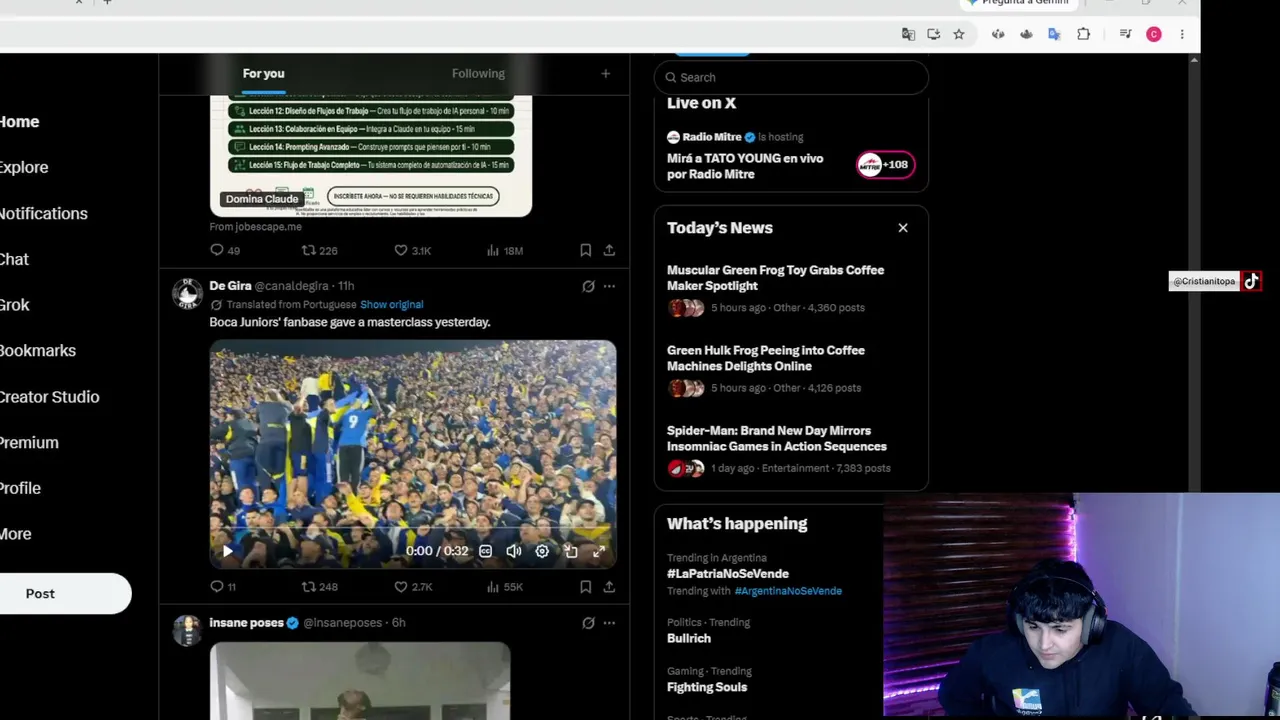The height and width of the screenshot is (720, 1280).
Task: Install app icon in the address bar
Action: click(933, 34)
